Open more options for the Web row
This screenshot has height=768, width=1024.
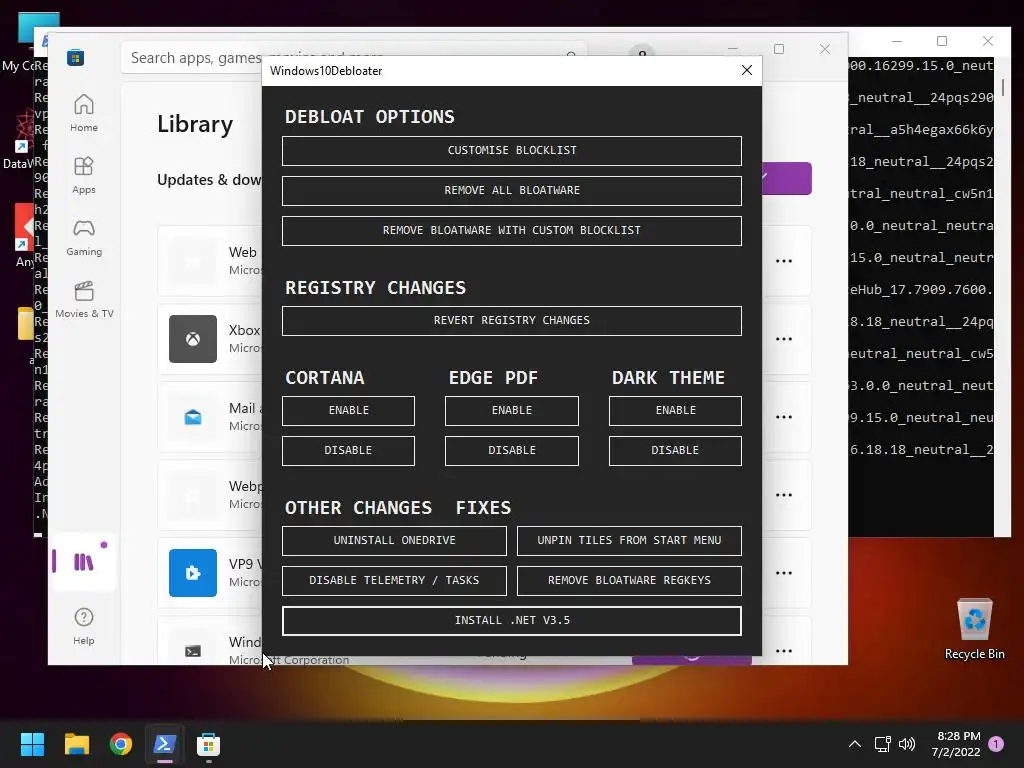tap(784, 261)
